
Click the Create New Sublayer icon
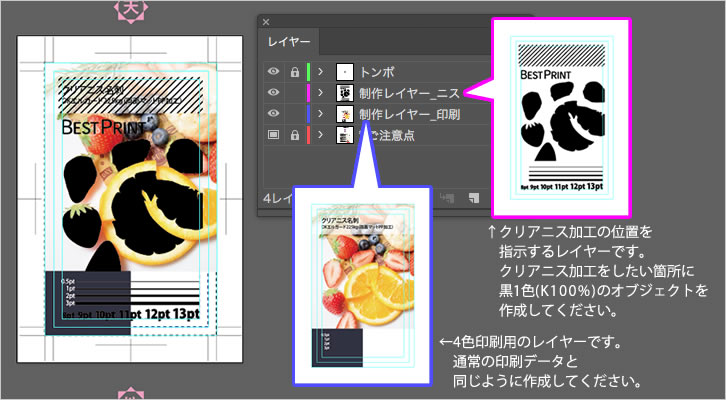(447, 198)
